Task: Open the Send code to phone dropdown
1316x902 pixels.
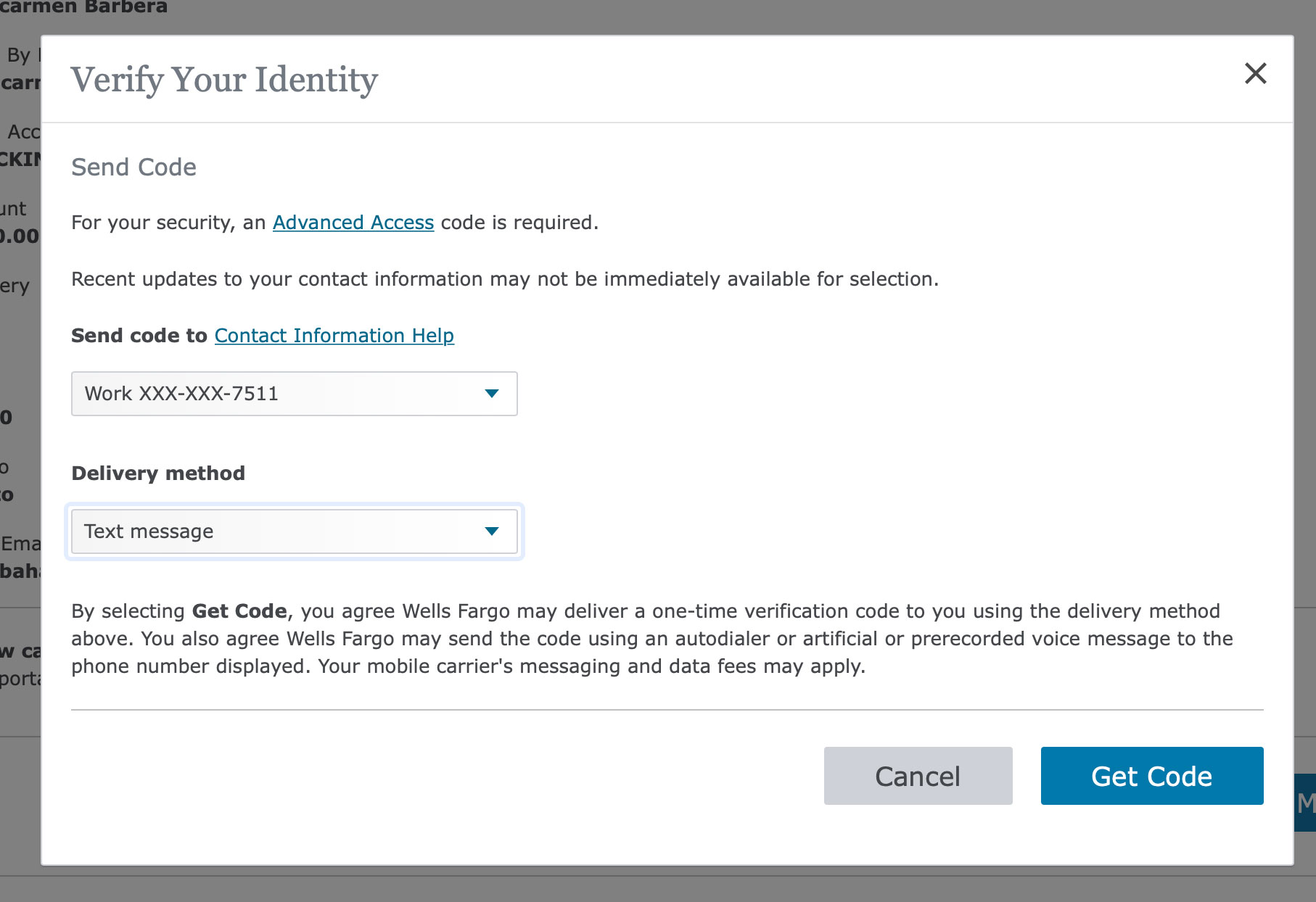Action: [x=295, y=394]
